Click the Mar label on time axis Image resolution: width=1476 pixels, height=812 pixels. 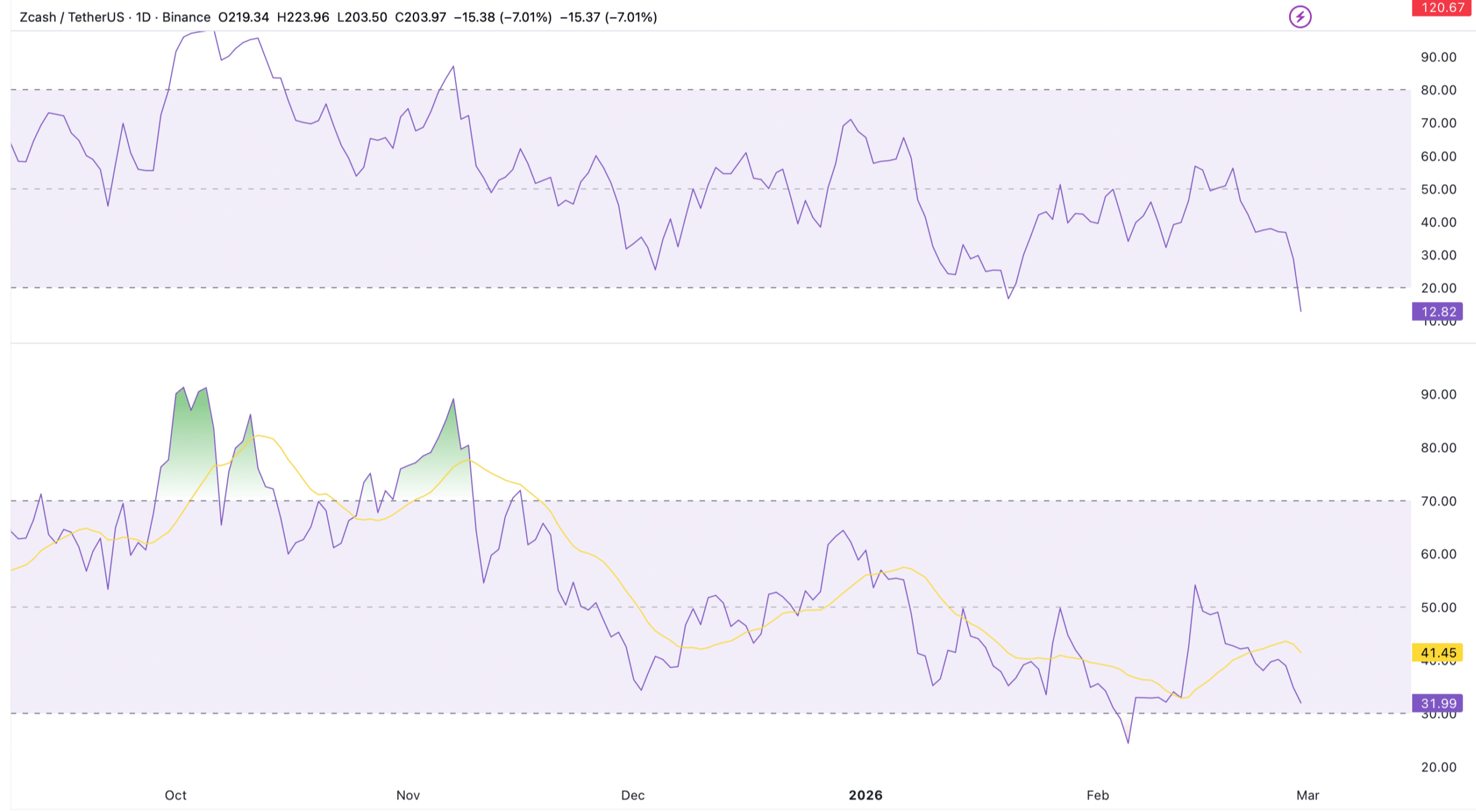(x=1307, y=795)
